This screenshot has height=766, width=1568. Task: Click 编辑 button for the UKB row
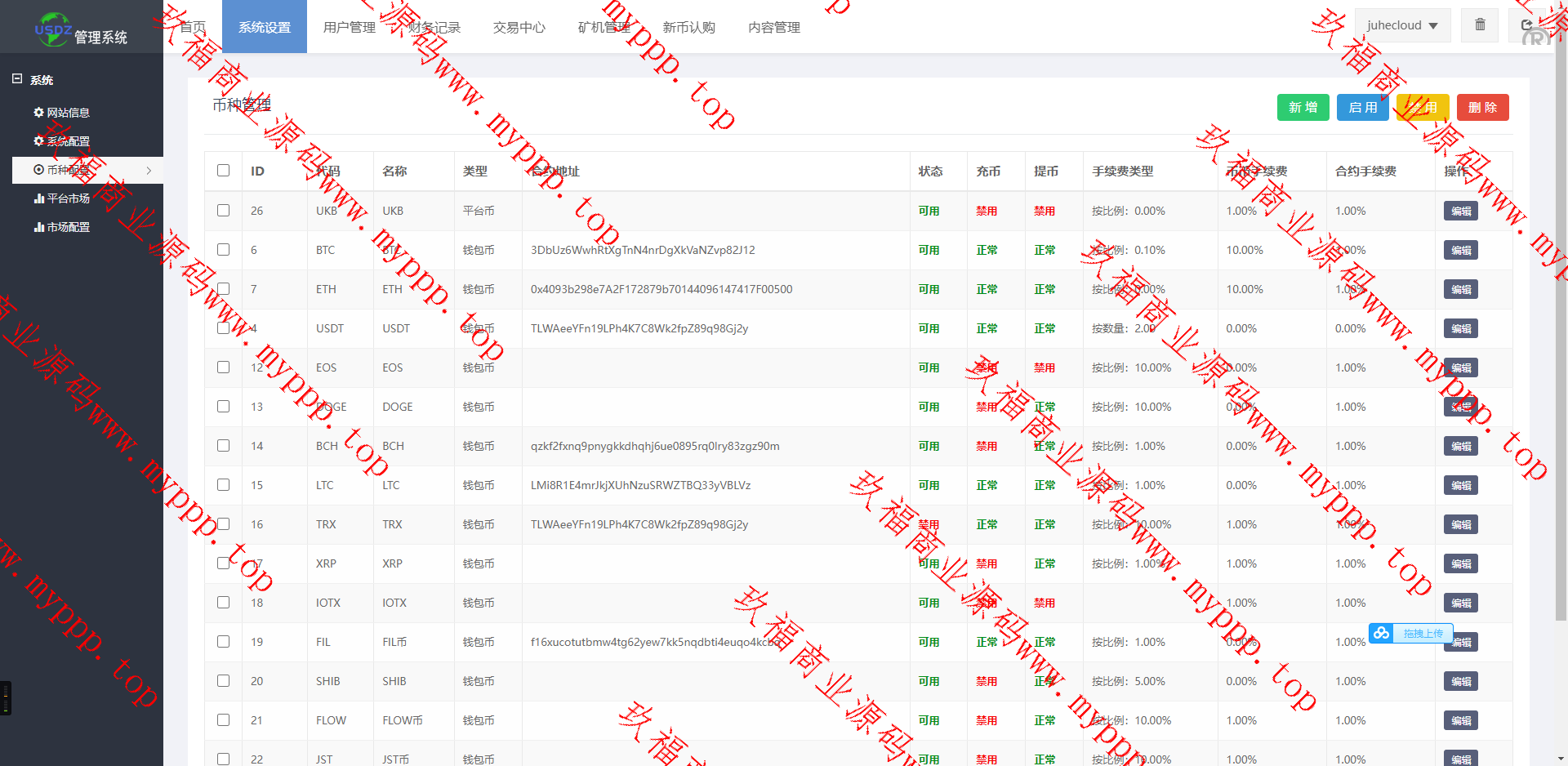[1460, 211]
